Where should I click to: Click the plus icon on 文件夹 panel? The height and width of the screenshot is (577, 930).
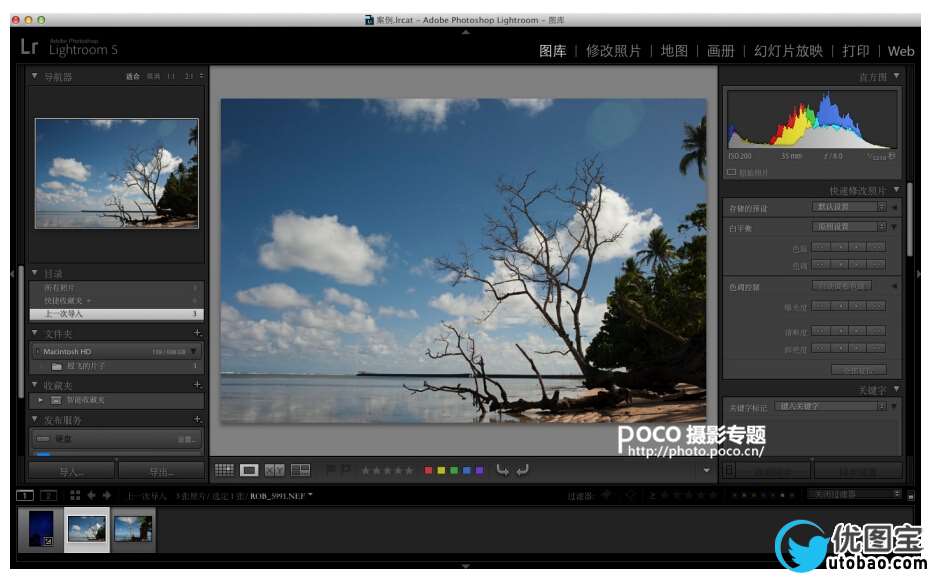(197, 333)
